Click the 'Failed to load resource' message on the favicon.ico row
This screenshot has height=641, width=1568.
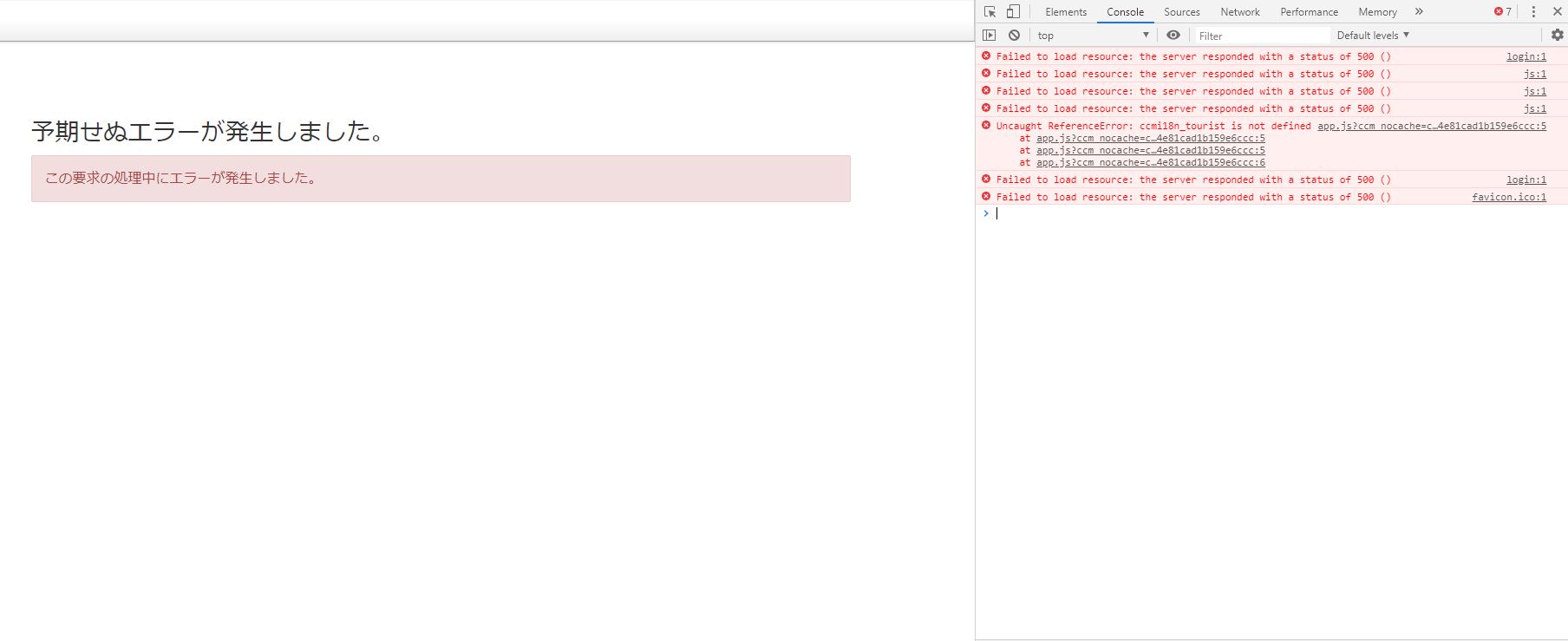point(1193,197)
